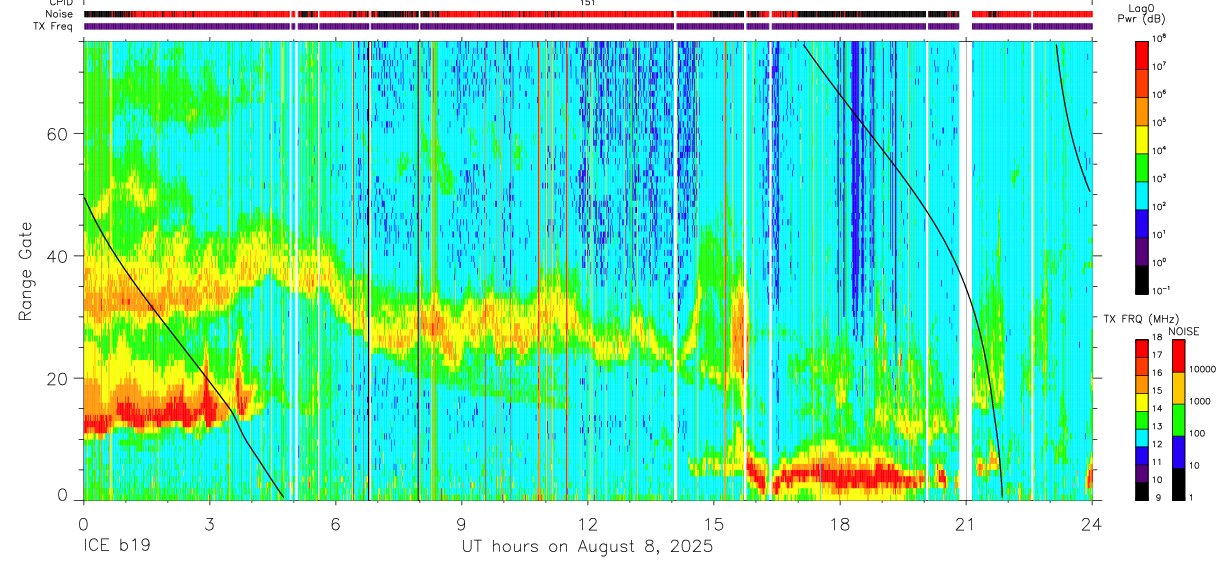
Task: Click the 10⁰ label on the Lag0 Pwr colorbar
Action: click(x=1158, y=262)
